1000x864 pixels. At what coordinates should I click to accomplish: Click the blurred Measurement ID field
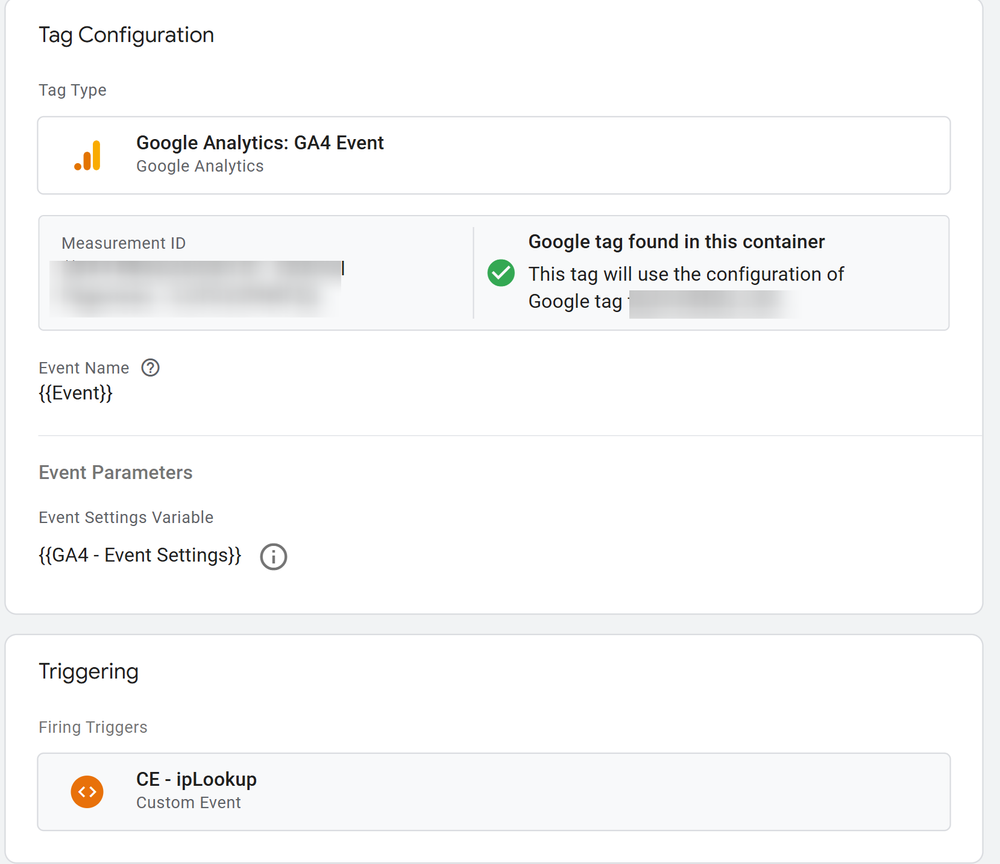pyautogui.click(x=196, y=289)
